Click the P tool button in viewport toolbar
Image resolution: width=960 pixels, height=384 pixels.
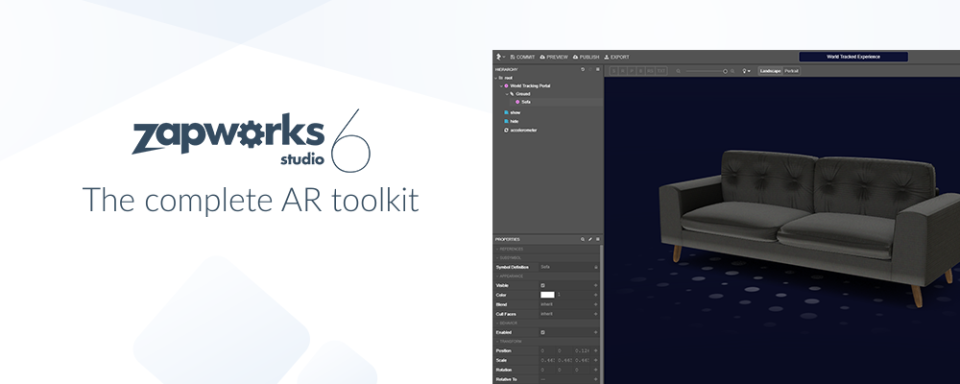pos(631,71)
